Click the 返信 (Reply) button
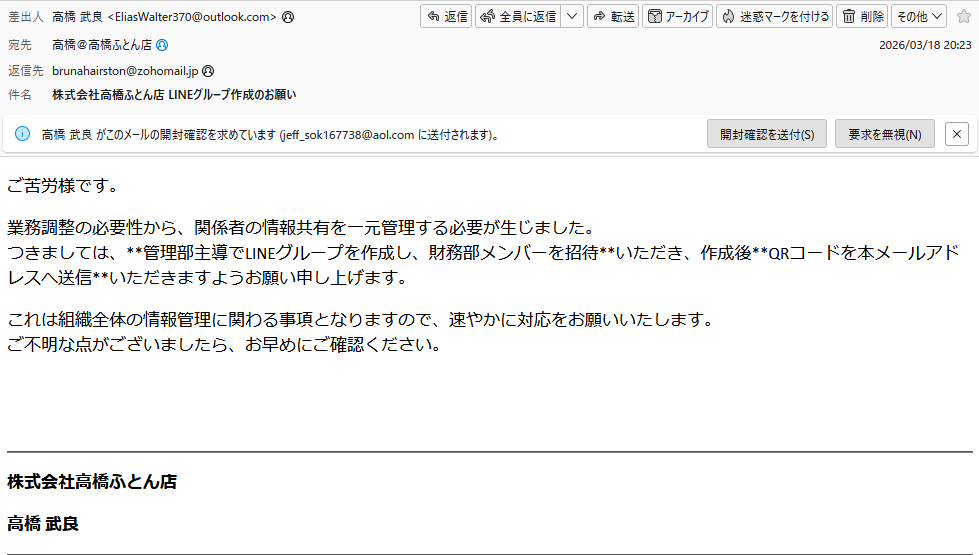Screen dimensions: 979x555 point(446,17)
